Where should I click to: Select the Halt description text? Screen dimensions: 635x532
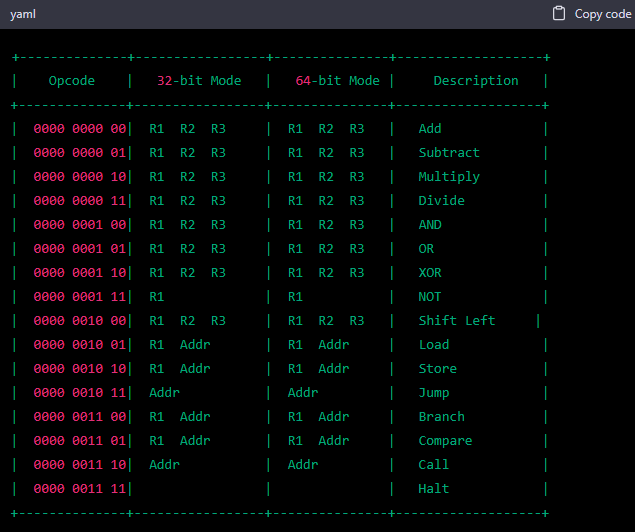click(x=434, y=489)
